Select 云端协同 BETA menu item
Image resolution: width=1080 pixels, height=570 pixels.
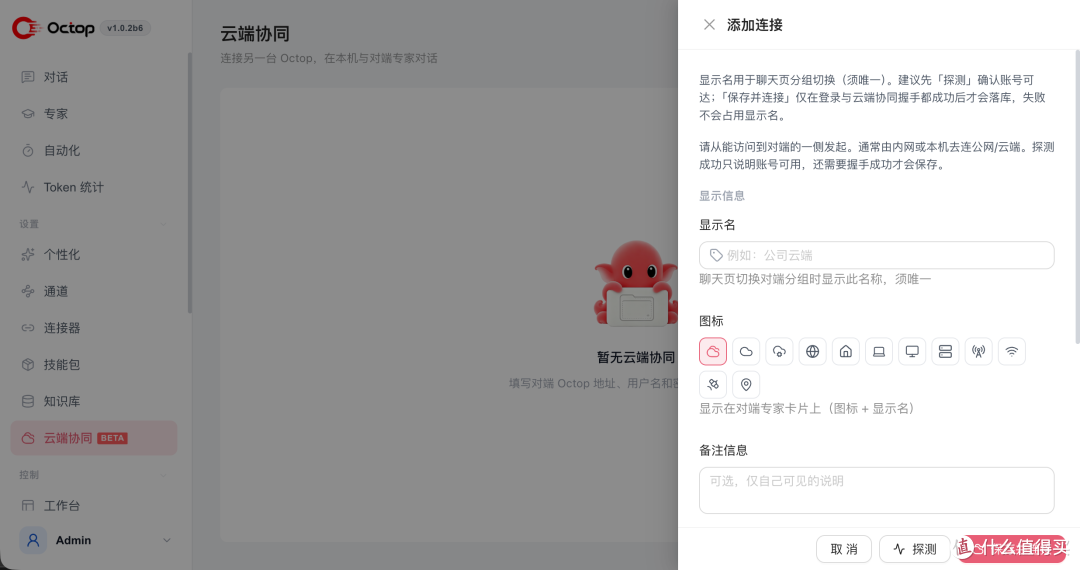(94, 438)
